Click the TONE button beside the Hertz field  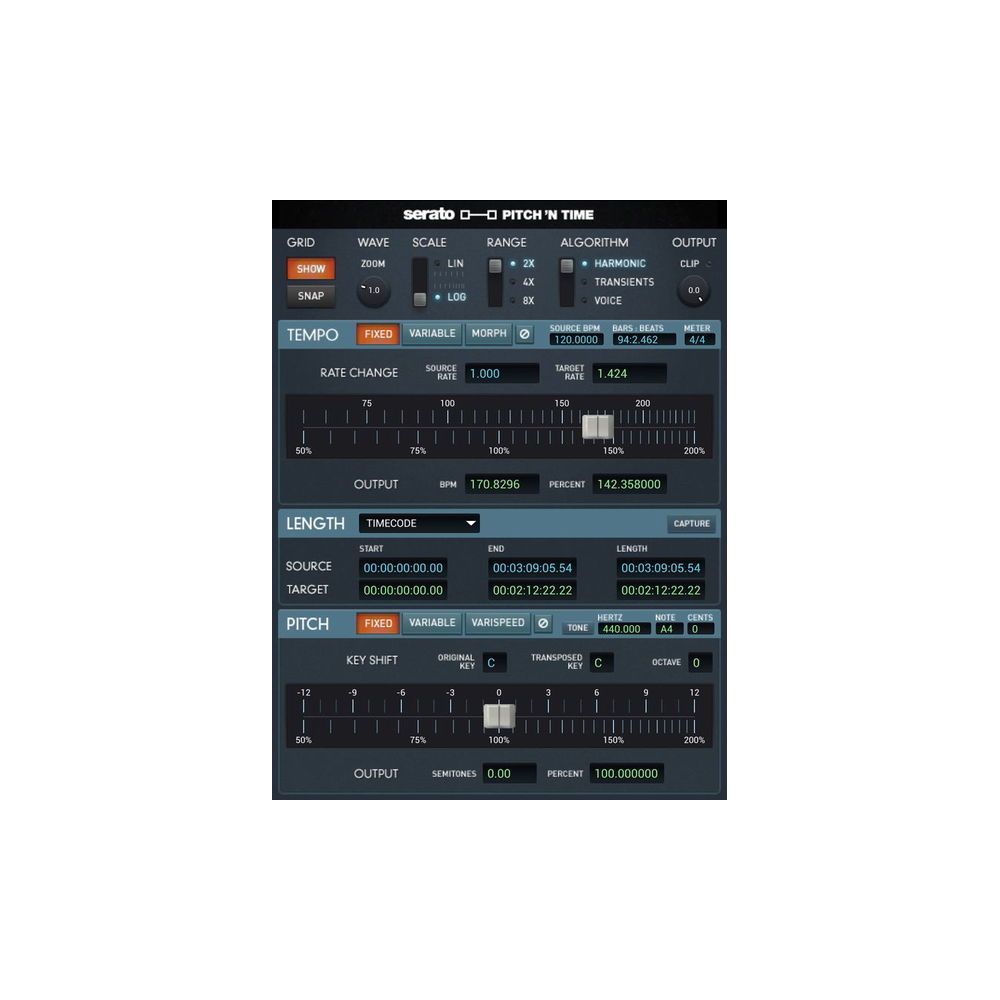tap(577, 628)
